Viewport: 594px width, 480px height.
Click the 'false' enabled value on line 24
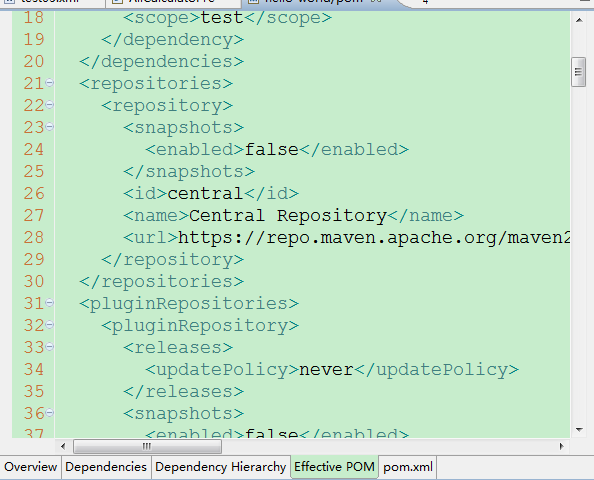coord(272,150)
